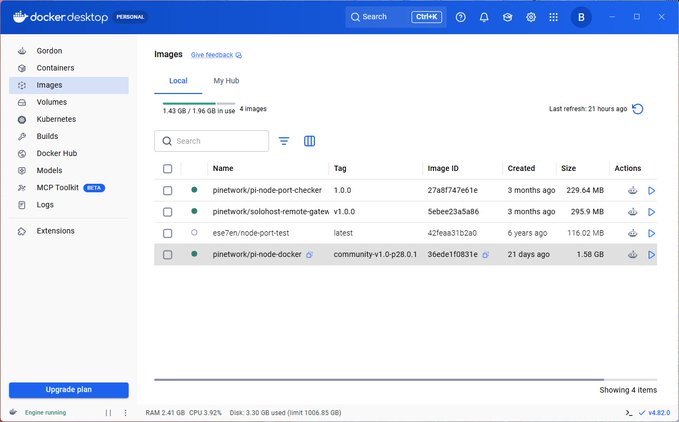Open the B account avatar menu

pyautogui.click(x=581, y=17)
